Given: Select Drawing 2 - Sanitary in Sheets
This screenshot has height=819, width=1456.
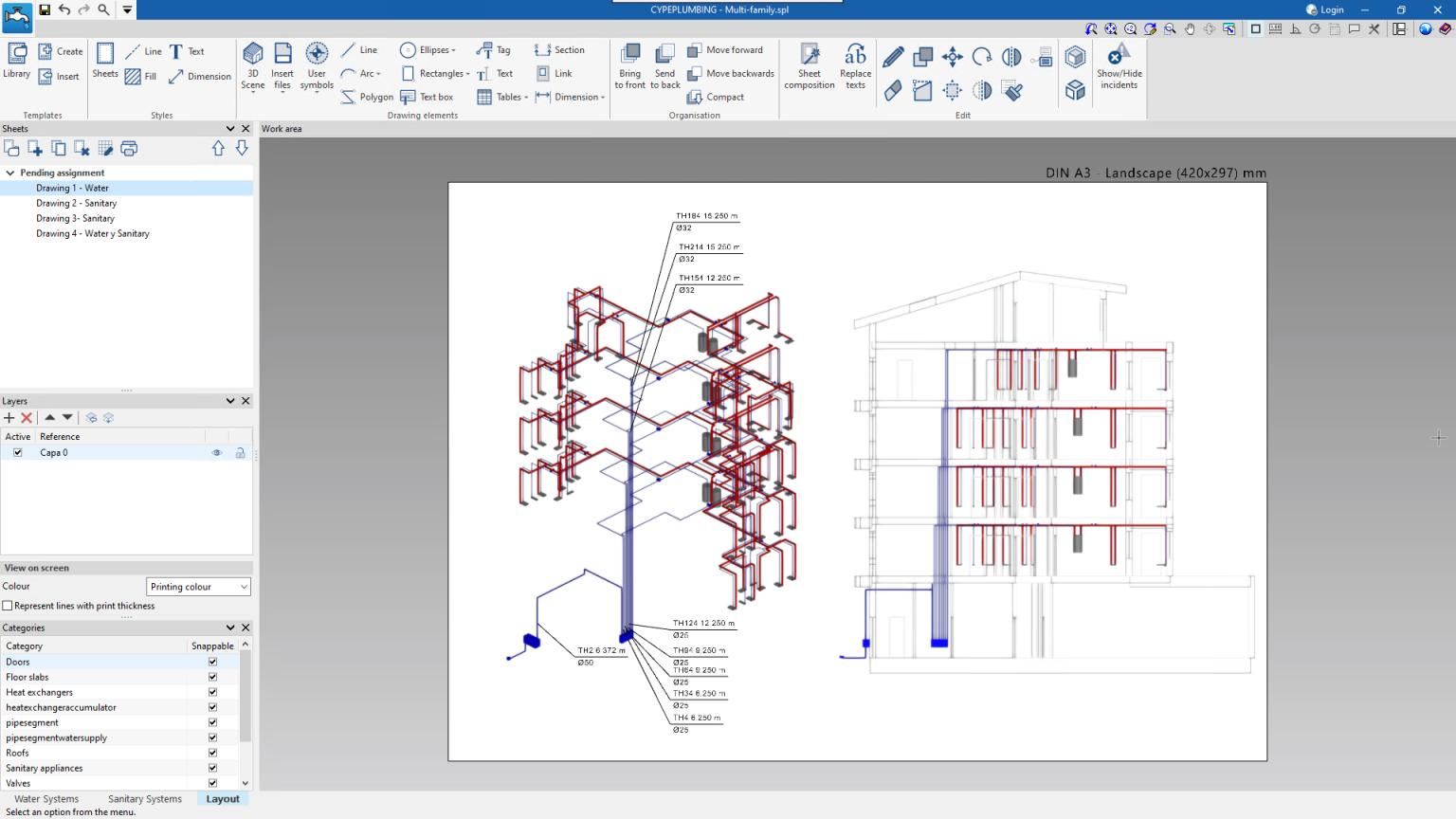Looking at the screenshot, I should click(77, 203).
